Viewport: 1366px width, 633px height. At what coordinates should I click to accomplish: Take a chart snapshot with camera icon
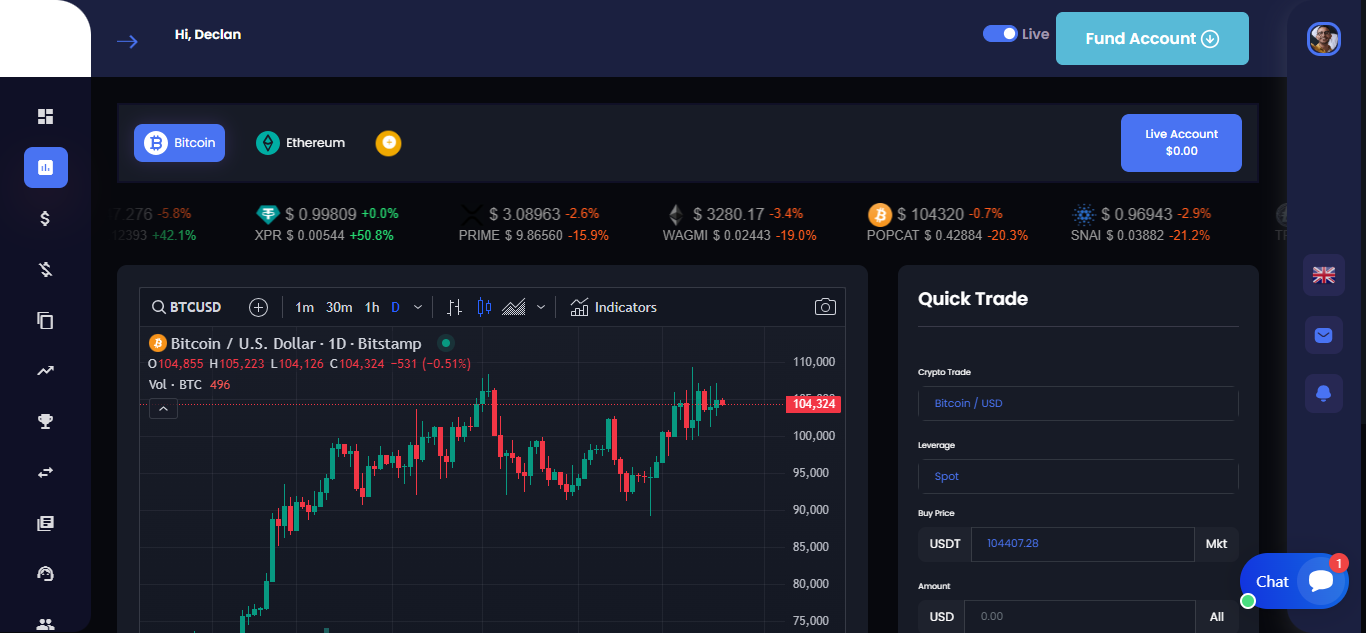(x=825, y=307)
